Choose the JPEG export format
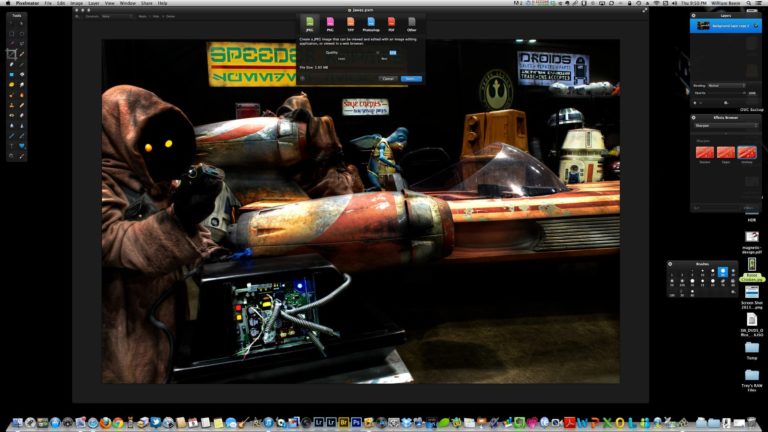 310,24
